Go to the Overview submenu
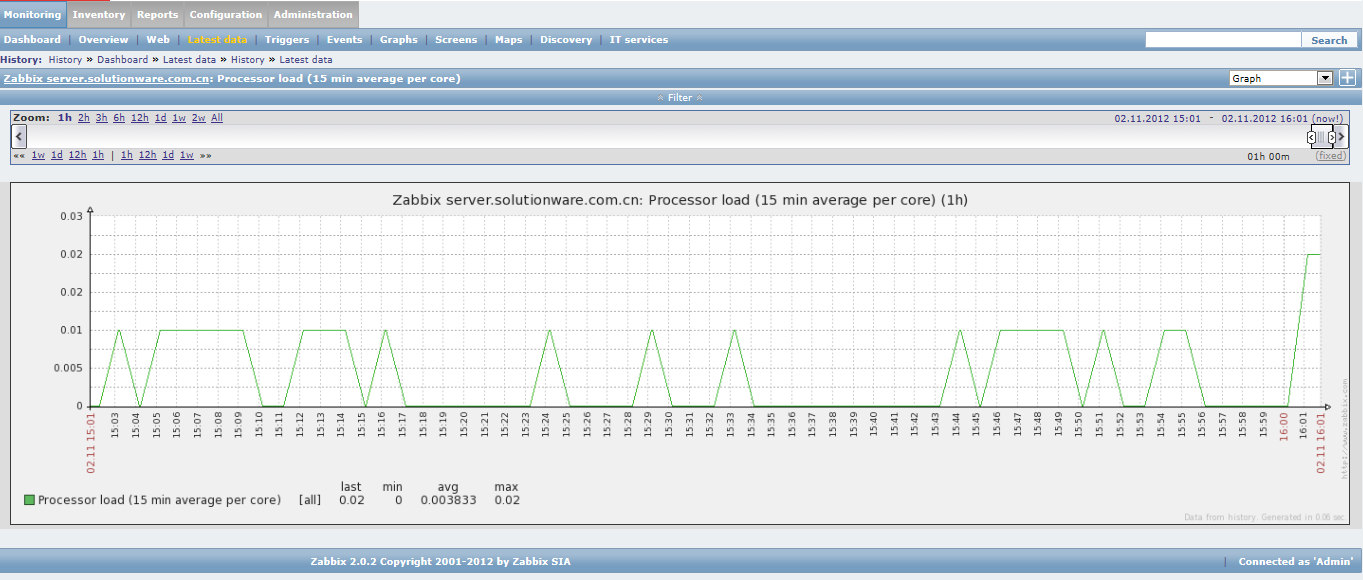 pos(103,40)
